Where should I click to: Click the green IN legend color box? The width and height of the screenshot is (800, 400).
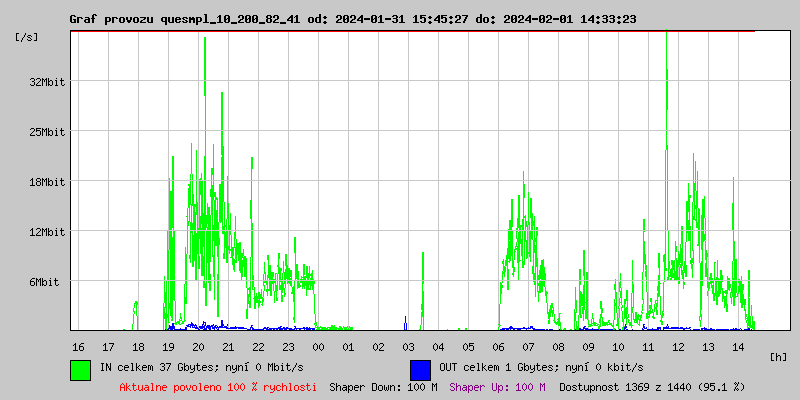pyautogui.click(x=80, y=369)
